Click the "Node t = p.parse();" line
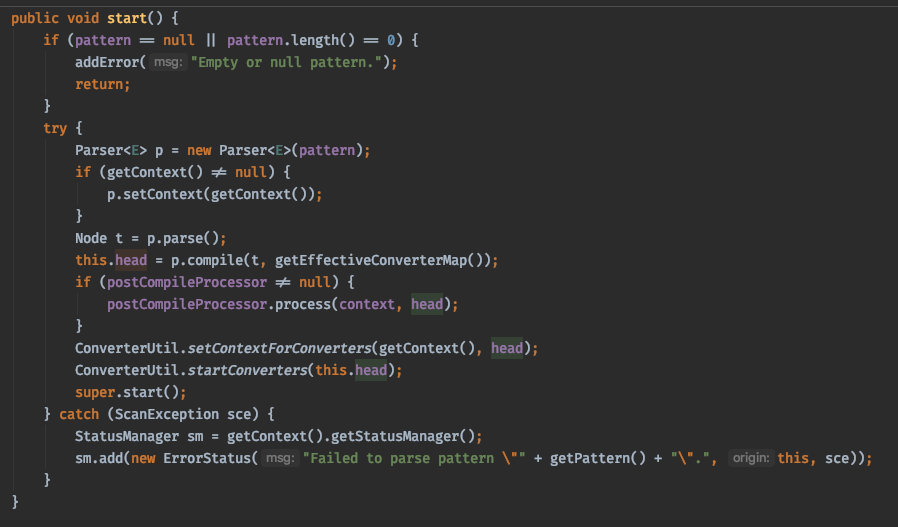Viewport: 898px width, 527px height. click(x=151, y=238)
